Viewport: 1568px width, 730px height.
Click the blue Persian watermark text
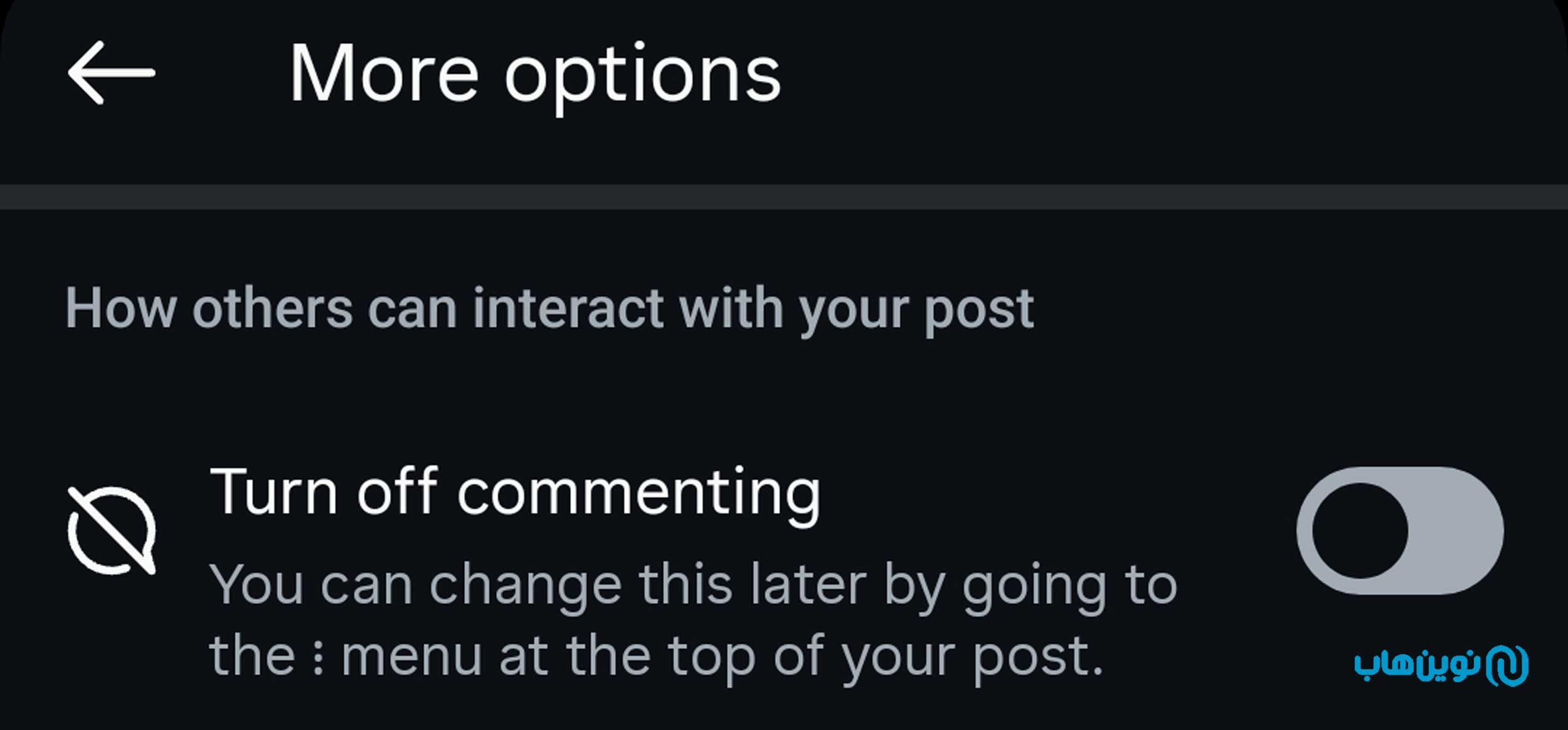(1417, 665)
